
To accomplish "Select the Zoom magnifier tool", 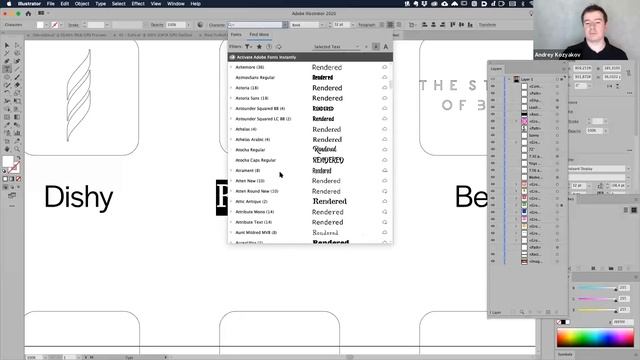I will click(17, 149).
